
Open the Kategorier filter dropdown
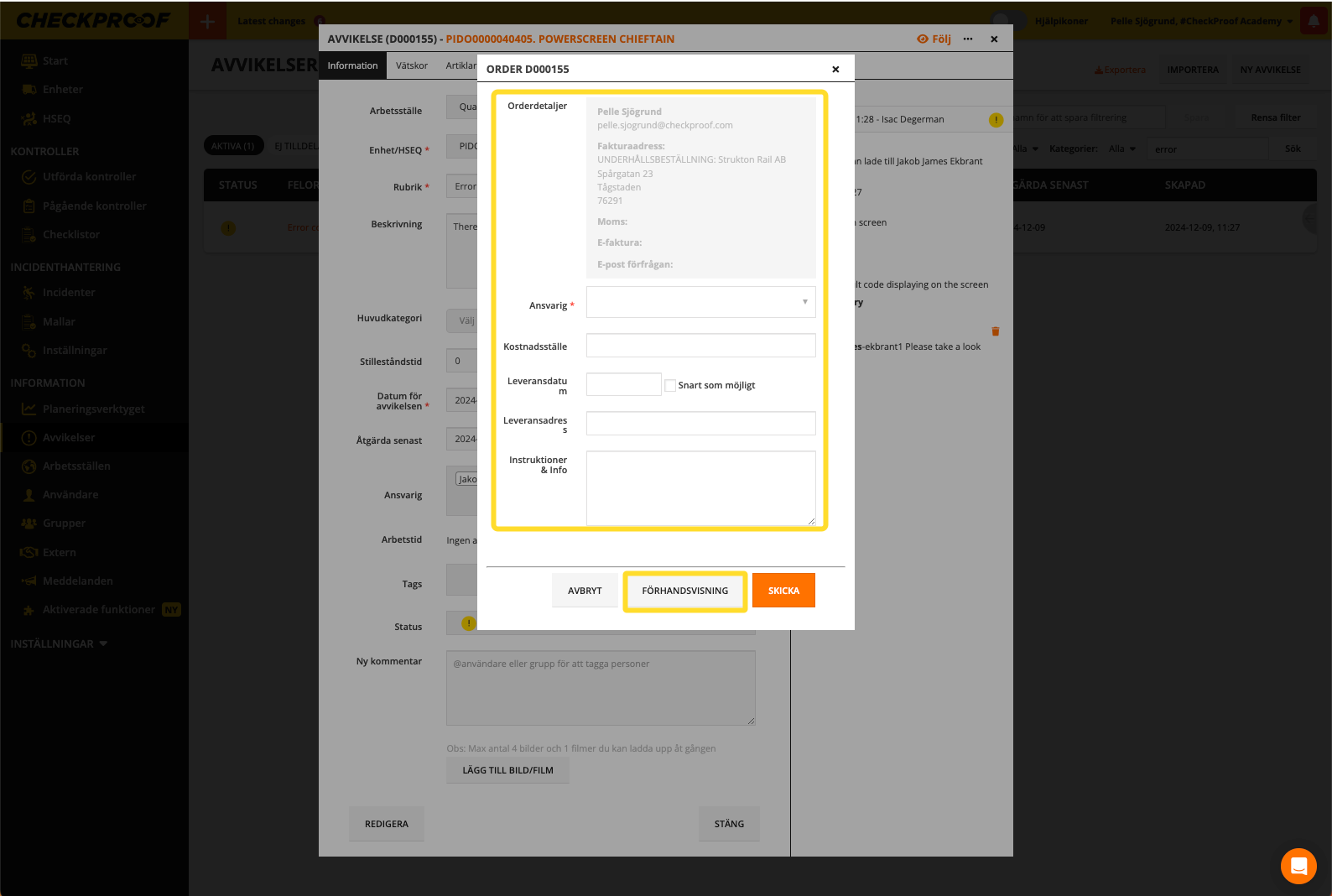(x=1121, y=148)
